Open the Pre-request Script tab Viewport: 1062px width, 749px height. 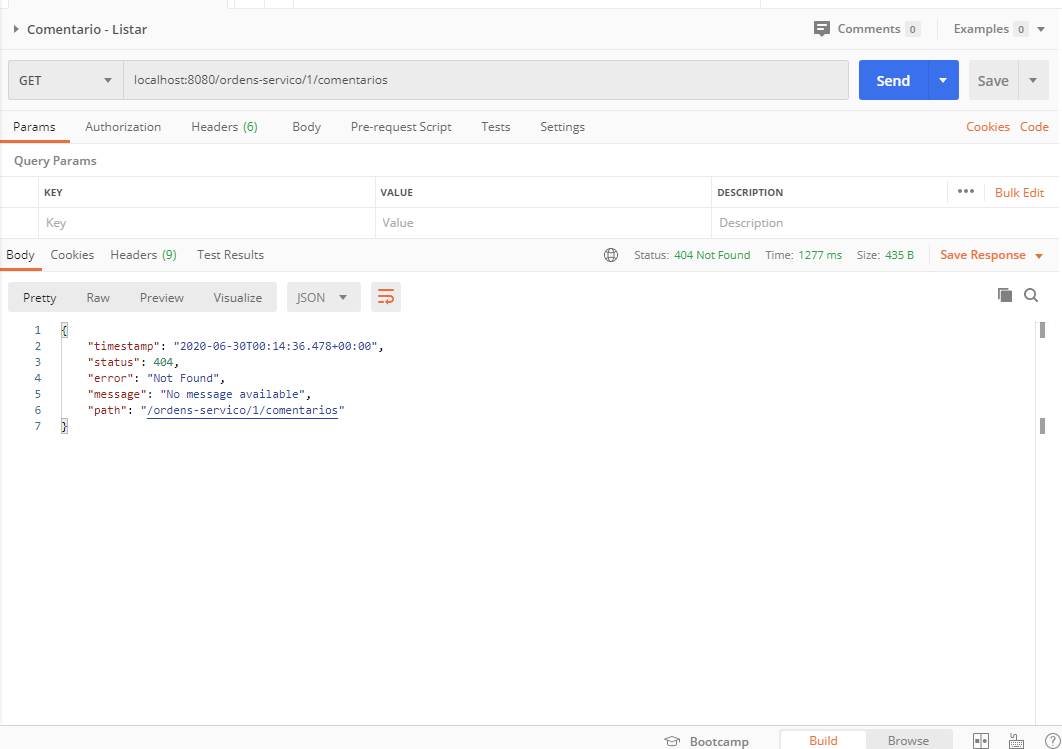tap(401, 127)
